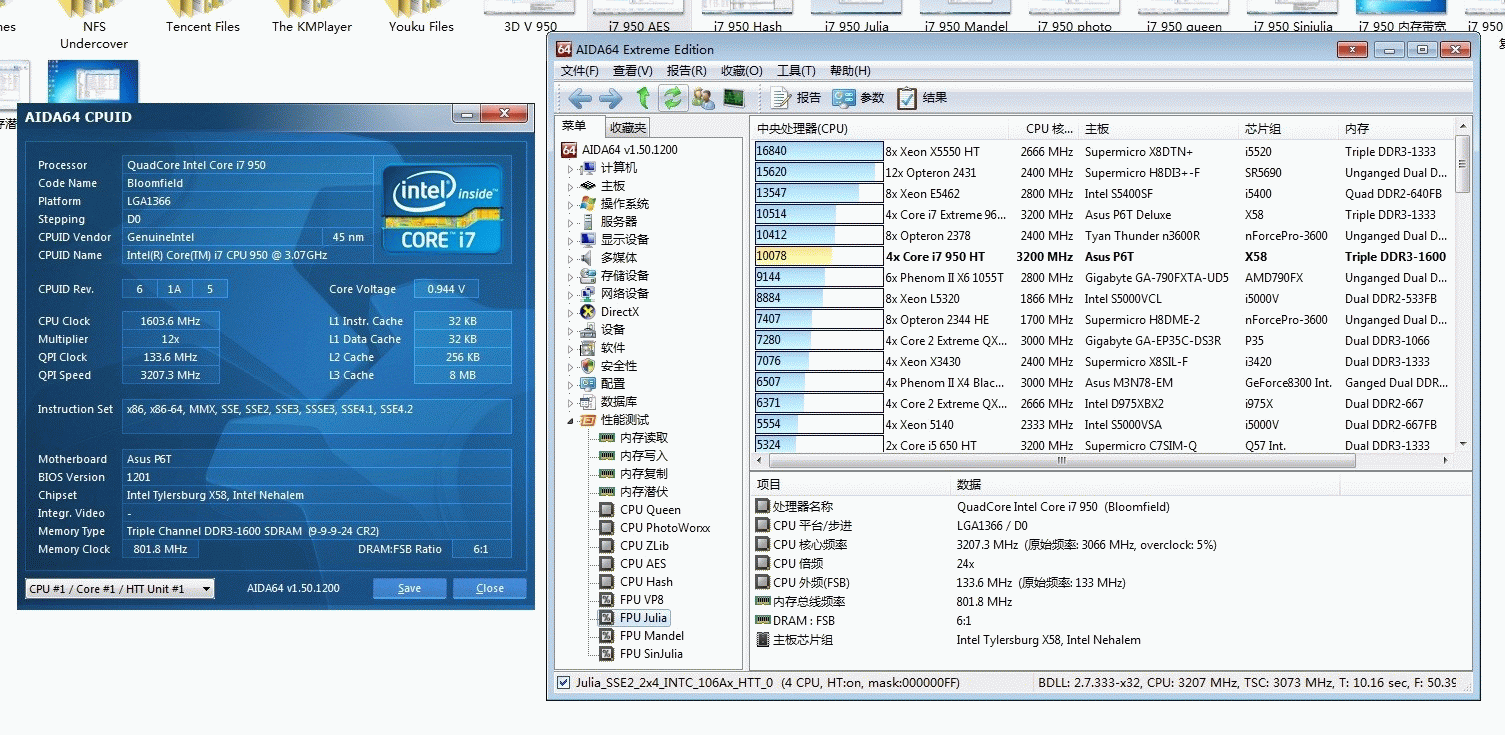Select FPU Mandel benchmark in tree

click(651, 636)
